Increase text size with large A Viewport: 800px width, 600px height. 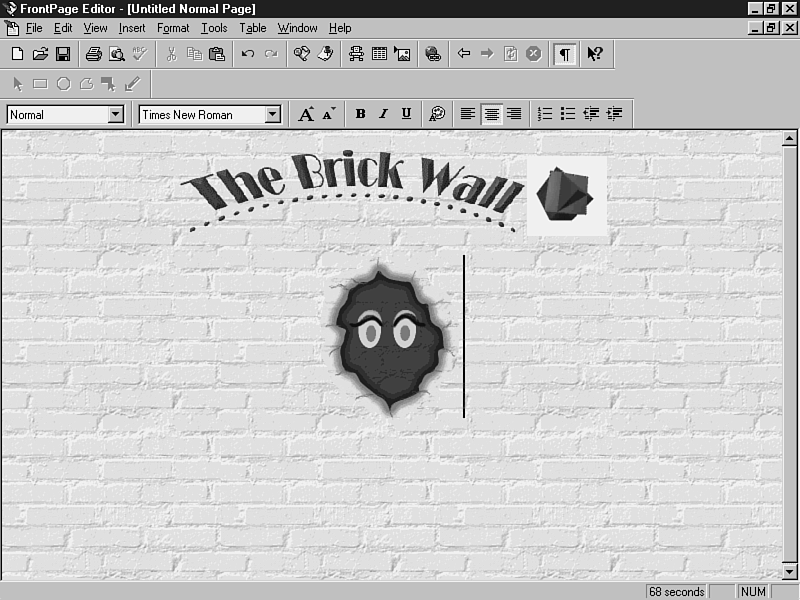(x=306, y=114)
